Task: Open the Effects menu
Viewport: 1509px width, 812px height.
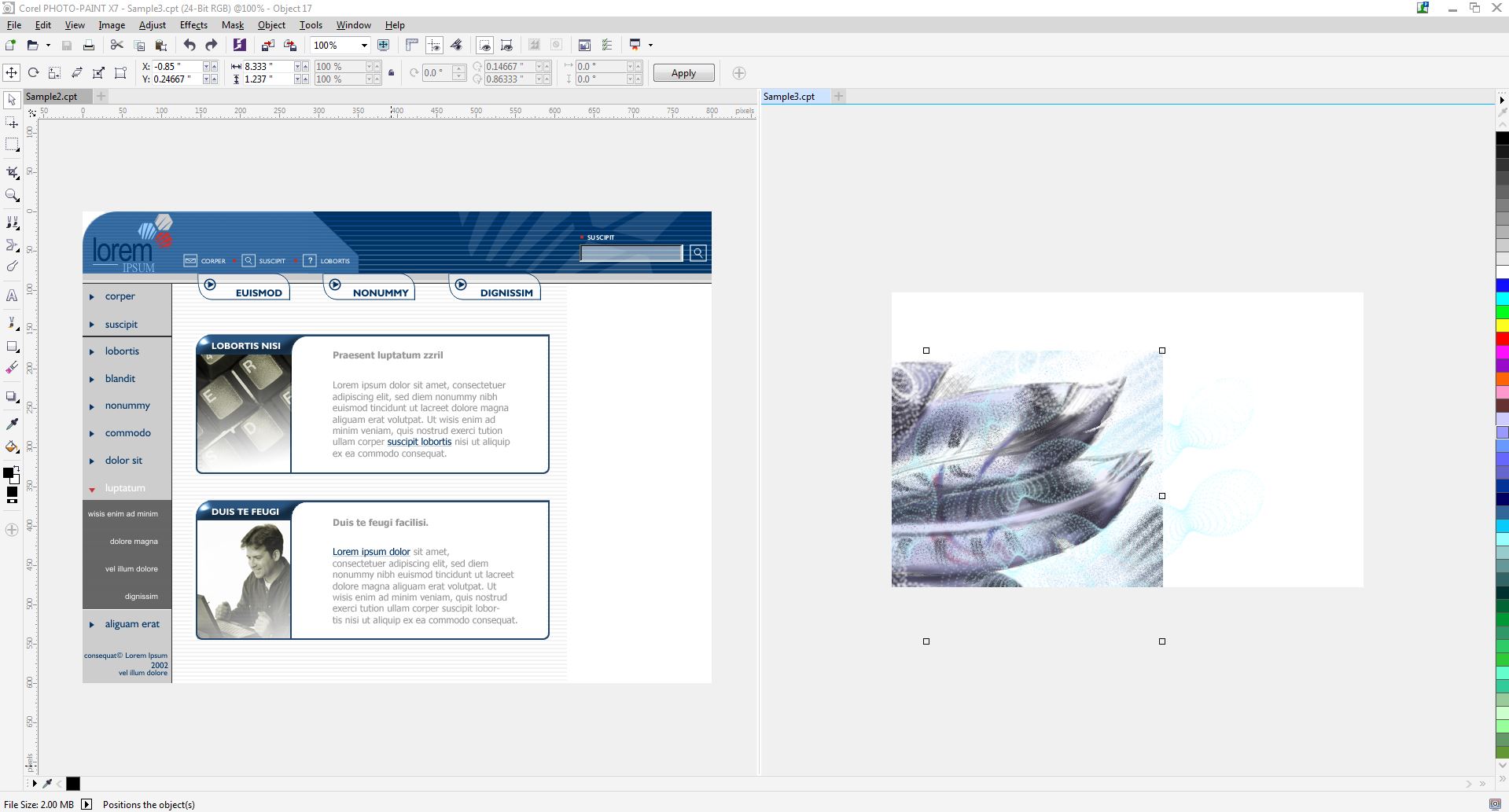Action: click(x=193, y=24)
